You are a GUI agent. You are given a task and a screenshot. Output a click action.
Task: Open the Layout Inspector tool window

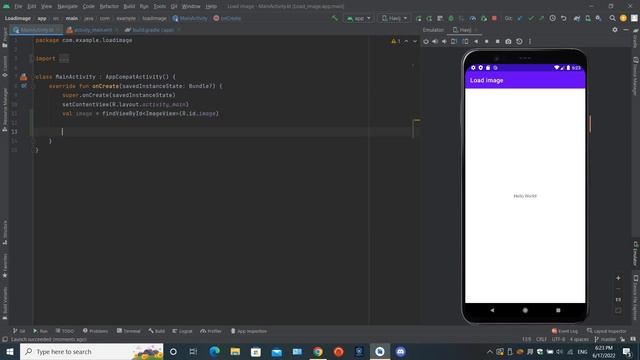pos(607,331)
